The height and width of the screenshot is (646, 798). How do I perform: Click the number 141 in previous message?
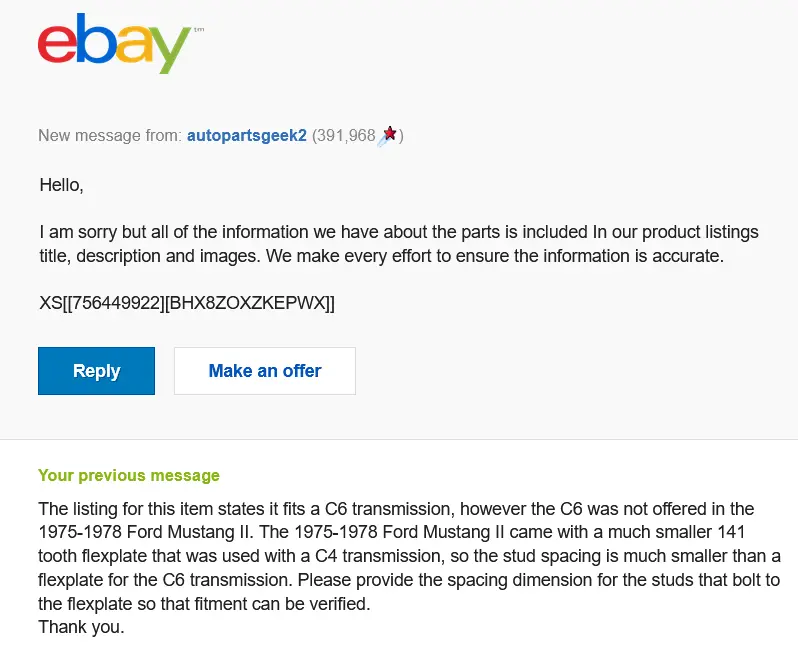731,532
